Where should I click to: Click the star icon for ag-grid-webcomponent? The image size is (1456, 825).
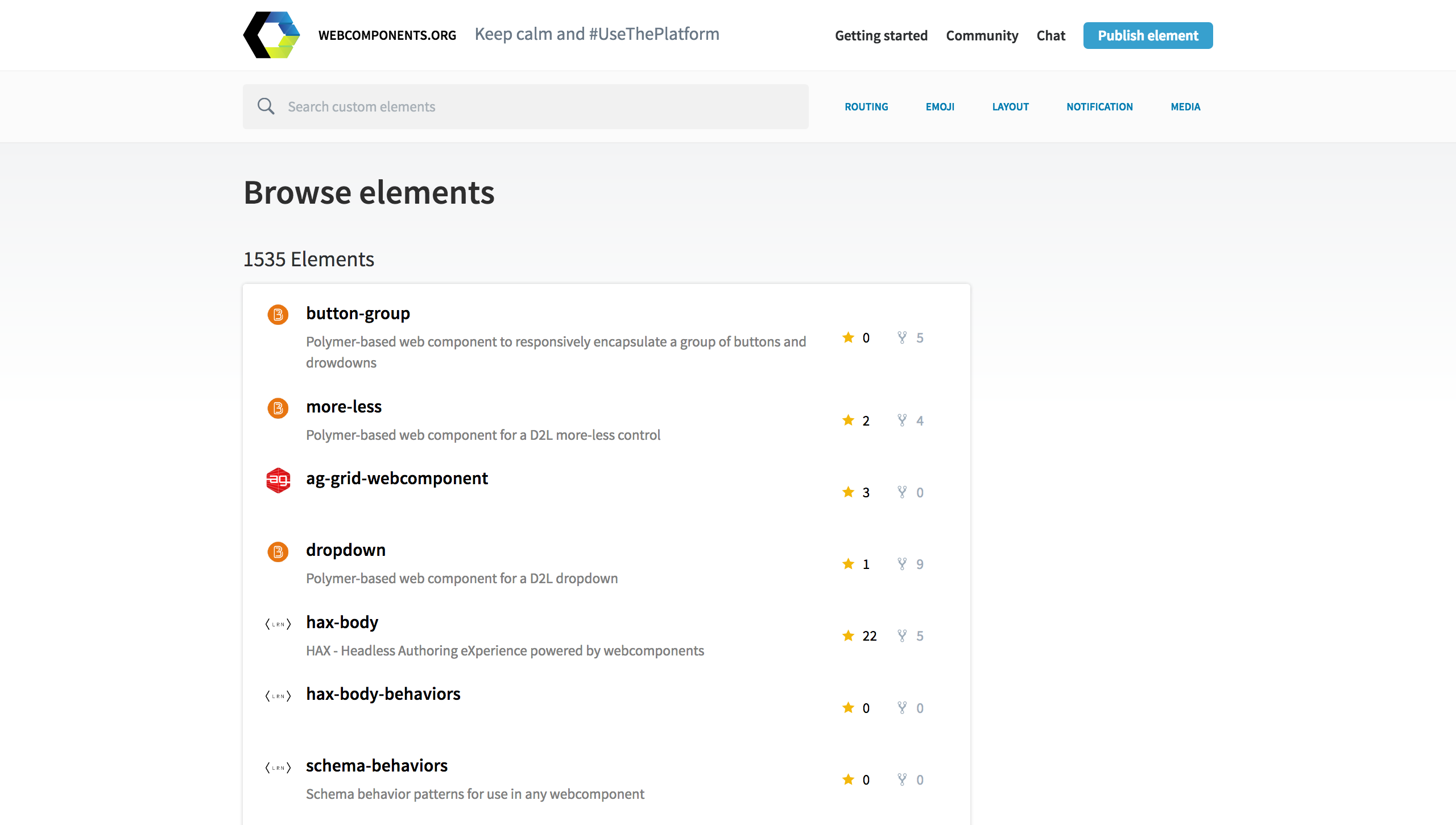pos(848,492)
